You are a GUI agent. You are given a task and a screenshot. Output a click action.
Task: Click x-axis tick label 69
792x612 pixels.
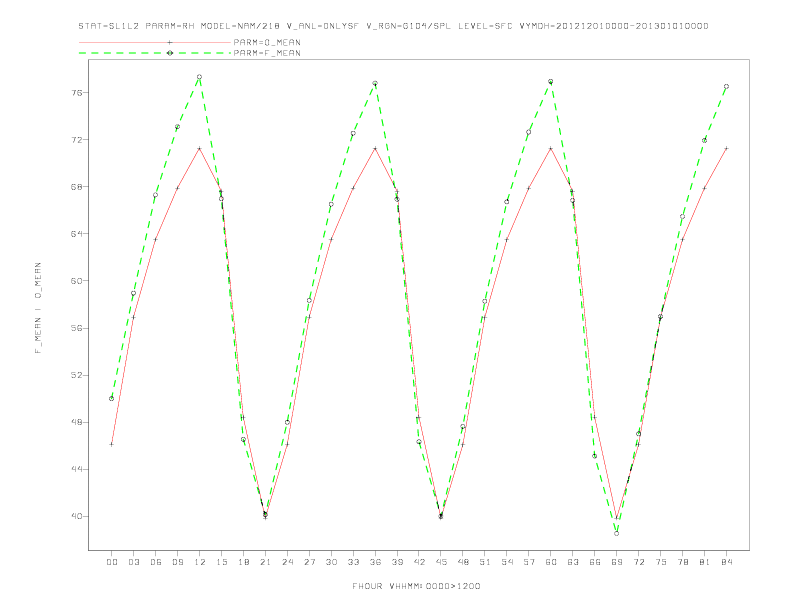pyautogui.click(x=617, y=562)
